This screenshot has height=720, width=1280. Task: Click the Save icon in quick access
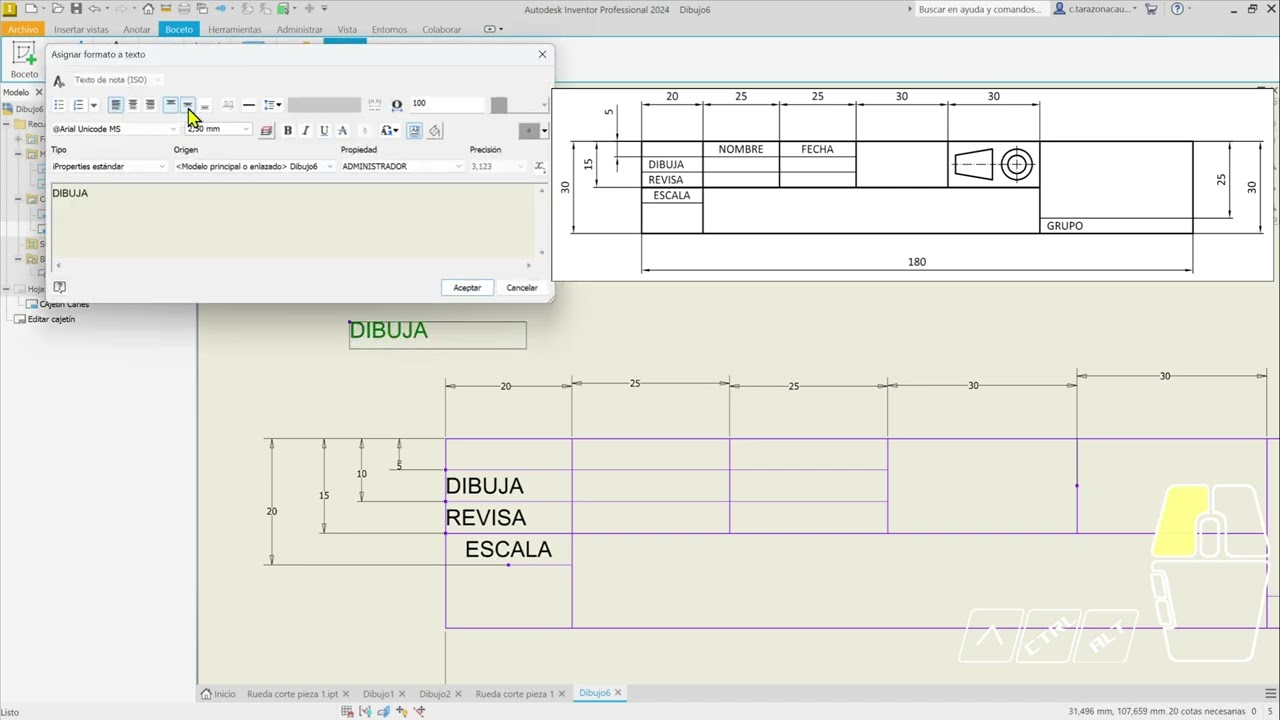(x=76, y=9)
